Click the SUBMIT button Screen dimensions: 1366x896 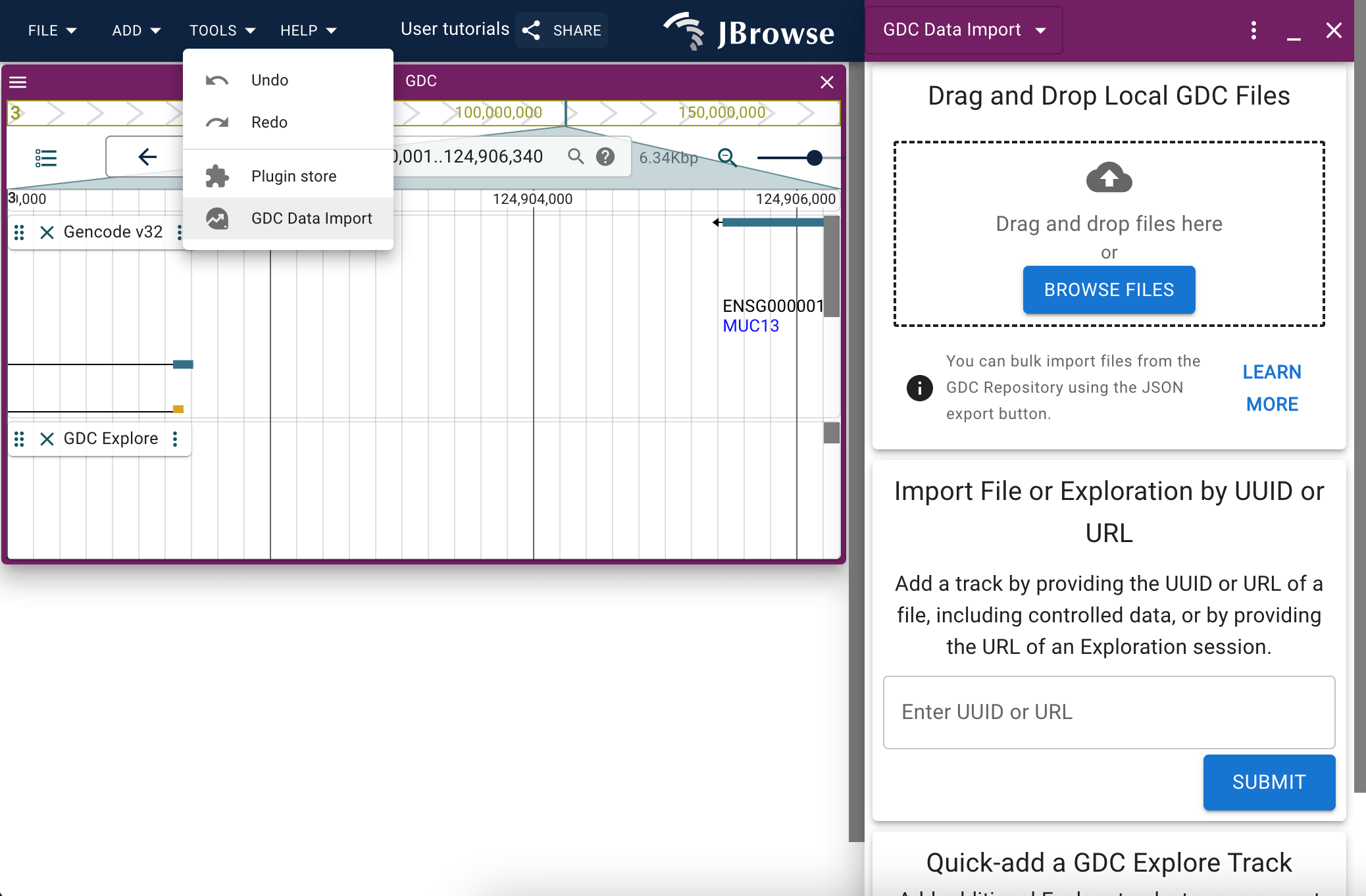pos(1269,782)
